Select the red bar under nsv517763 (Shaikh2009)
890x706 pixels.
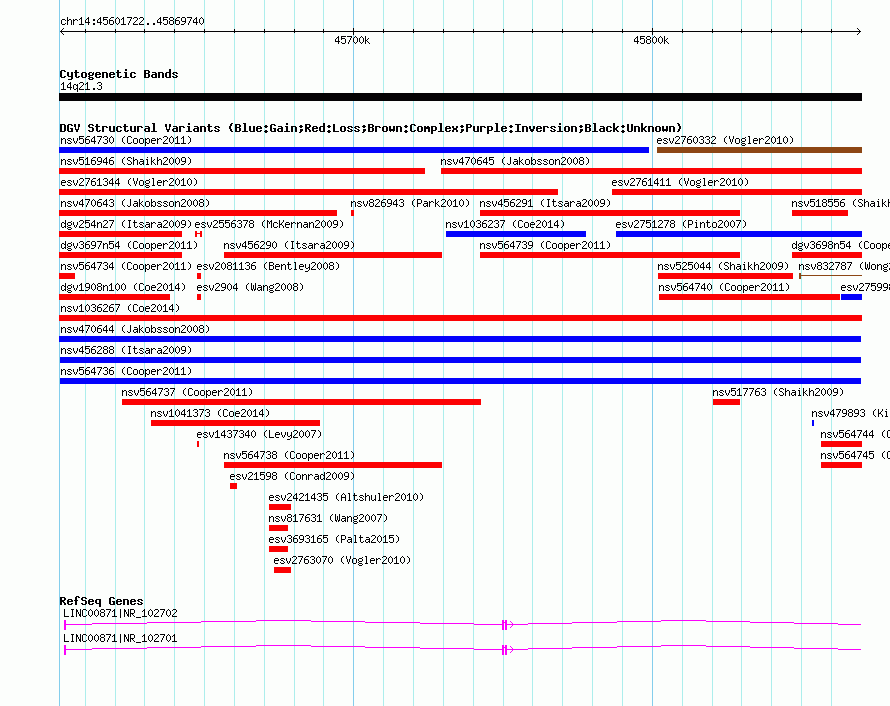pyautogui.click(x=727, y=402)
